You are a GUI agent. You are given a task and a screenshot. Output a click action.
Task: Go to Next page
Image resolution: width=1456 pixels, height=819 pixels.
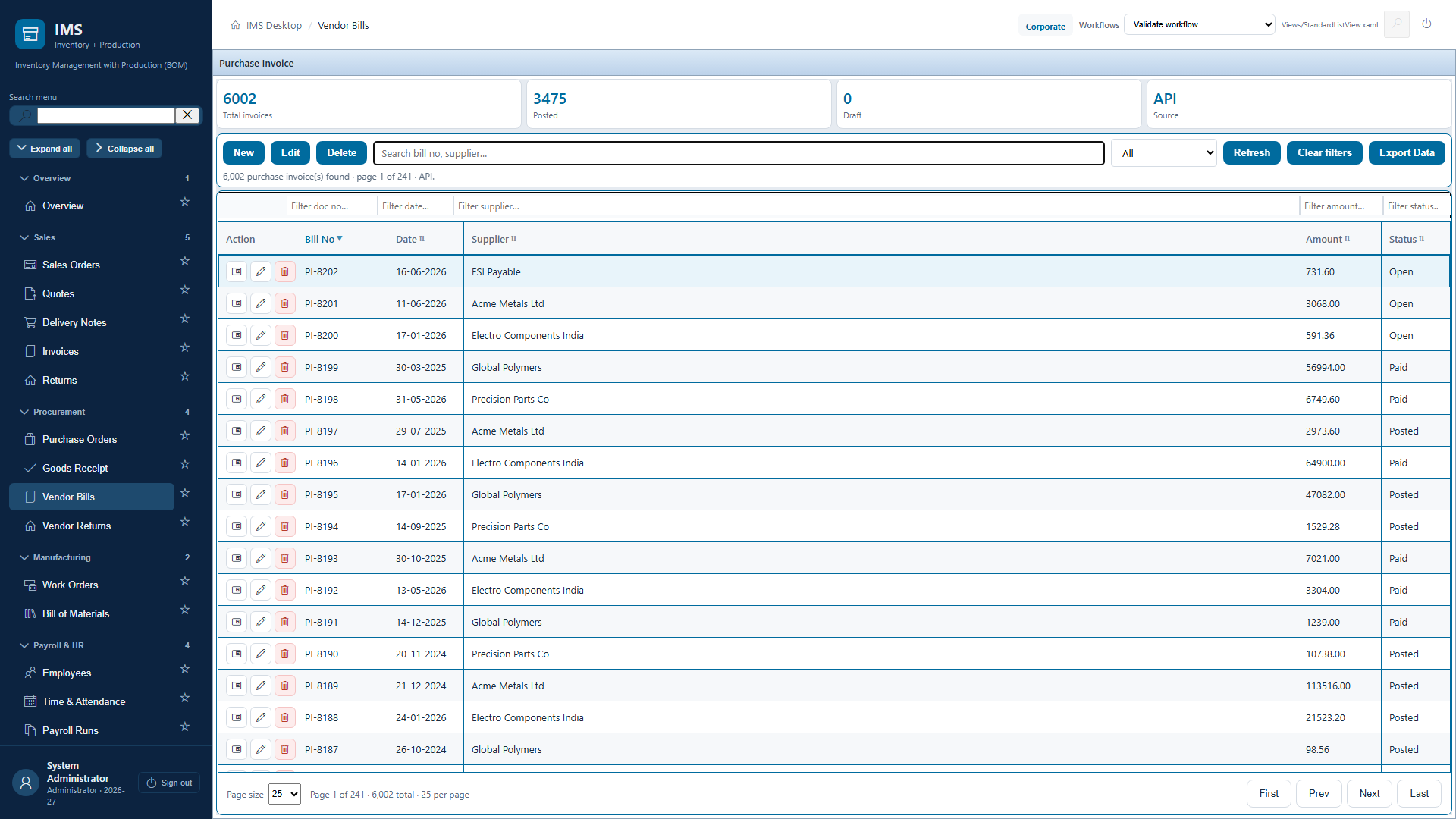(x=1370, y=793)
